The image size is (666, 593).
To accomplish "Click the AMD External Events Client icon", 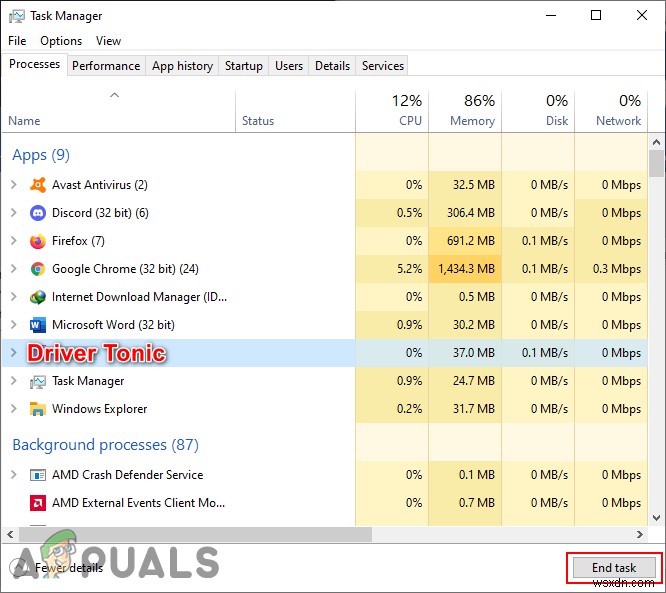I will [38, 503].
